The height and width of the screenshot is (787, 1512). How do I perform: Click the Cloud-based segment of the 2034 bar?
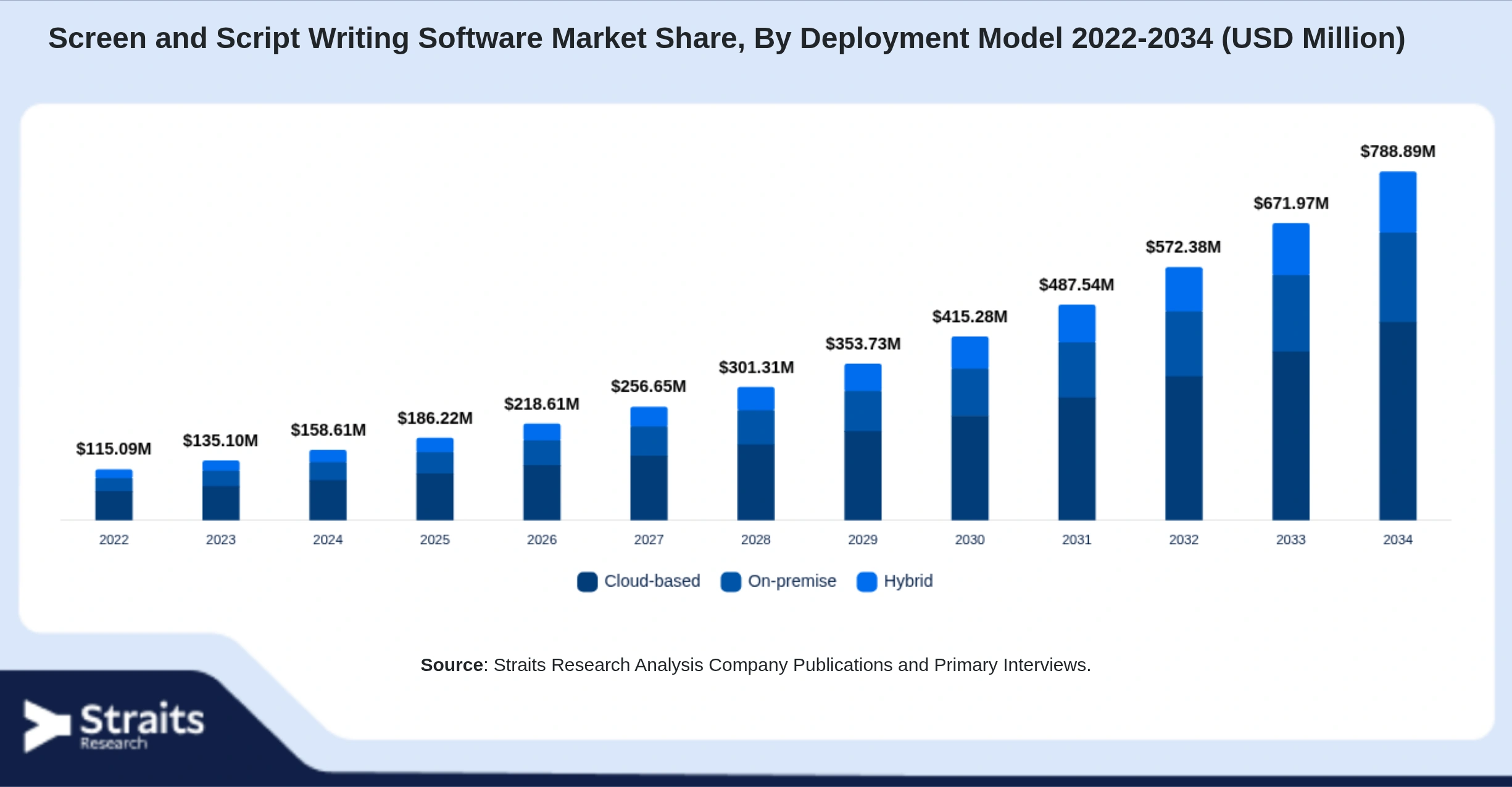click(x=1398, y=421)
